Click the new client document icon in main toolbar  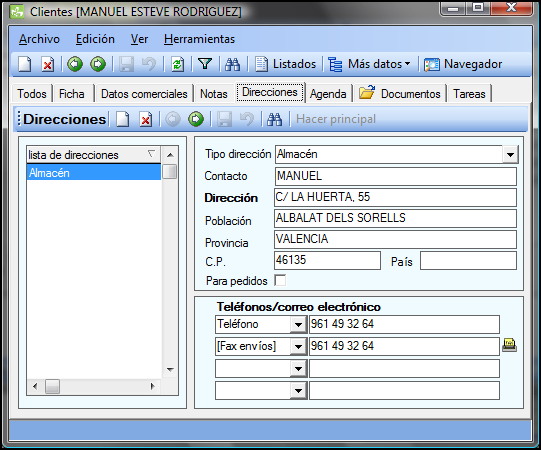coord(24,64)
